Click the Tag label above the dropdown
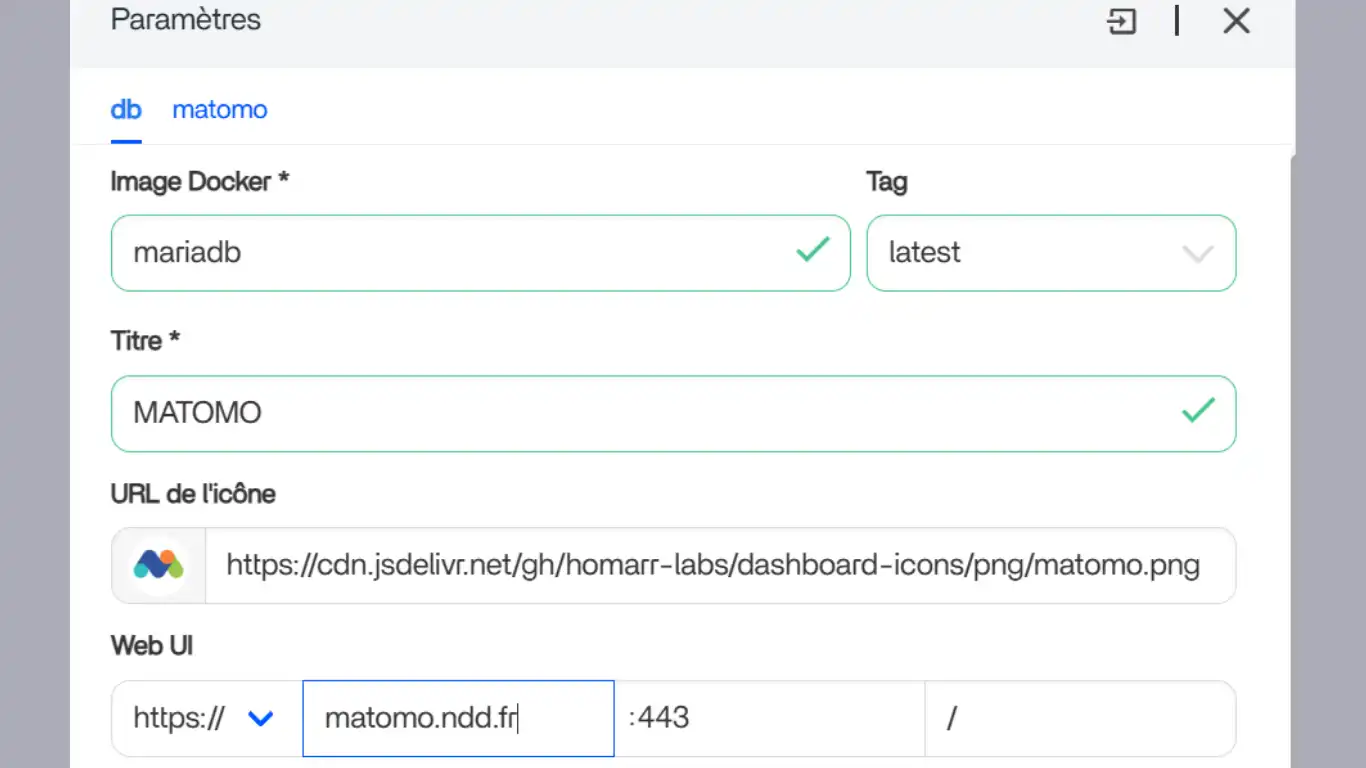Image resolution: width=1366 pixels, height=768 pixels. pos(886,181)
